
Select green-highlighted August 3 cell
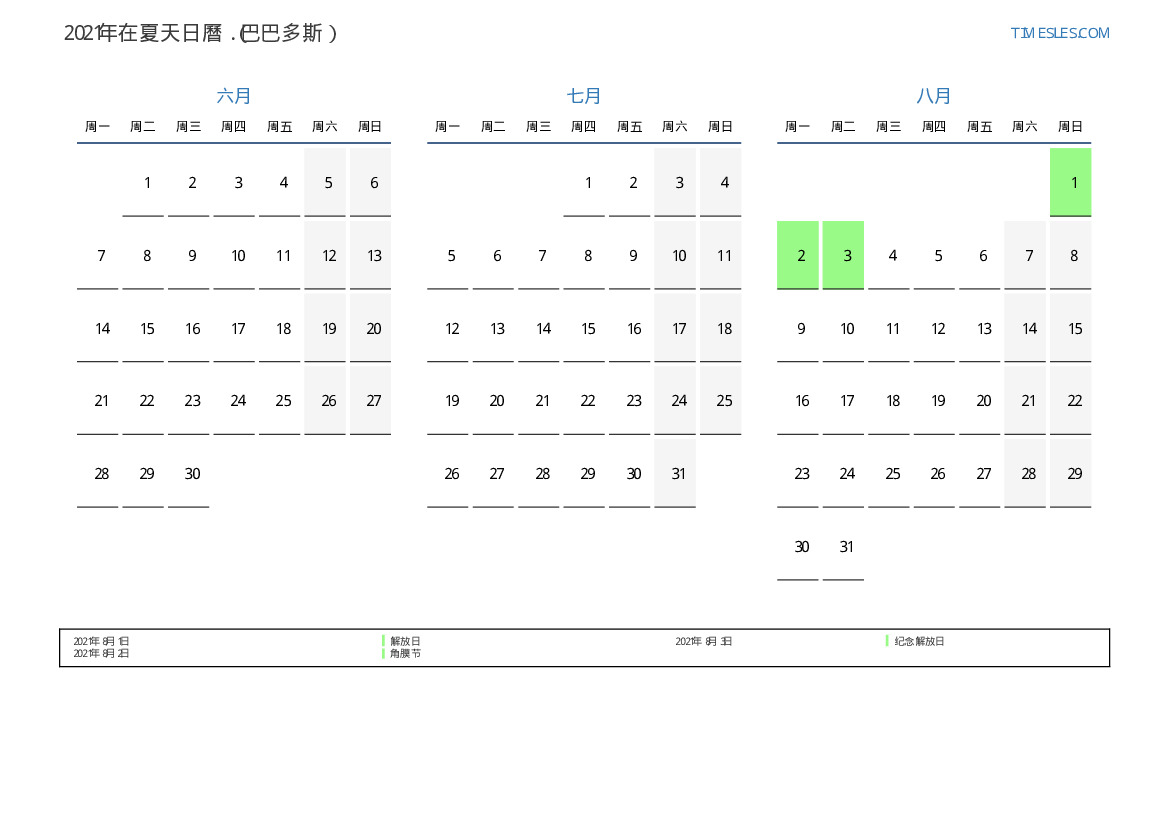coord(843,255)
